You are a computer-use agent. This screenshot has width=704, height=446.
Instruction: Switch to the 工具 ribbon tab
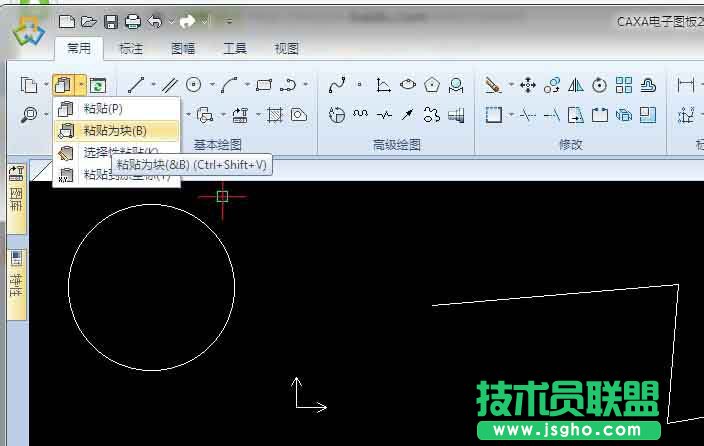click(235, 48)
